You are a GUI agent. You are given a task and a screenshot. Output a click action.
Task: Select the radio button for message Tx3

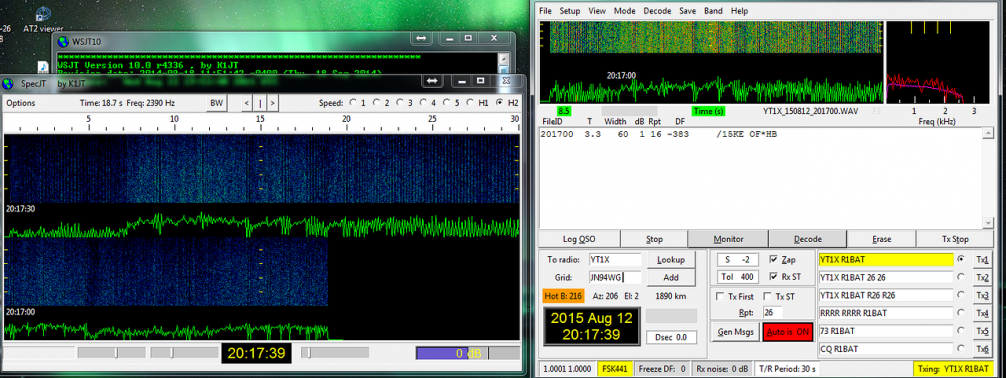pos(960,295)
